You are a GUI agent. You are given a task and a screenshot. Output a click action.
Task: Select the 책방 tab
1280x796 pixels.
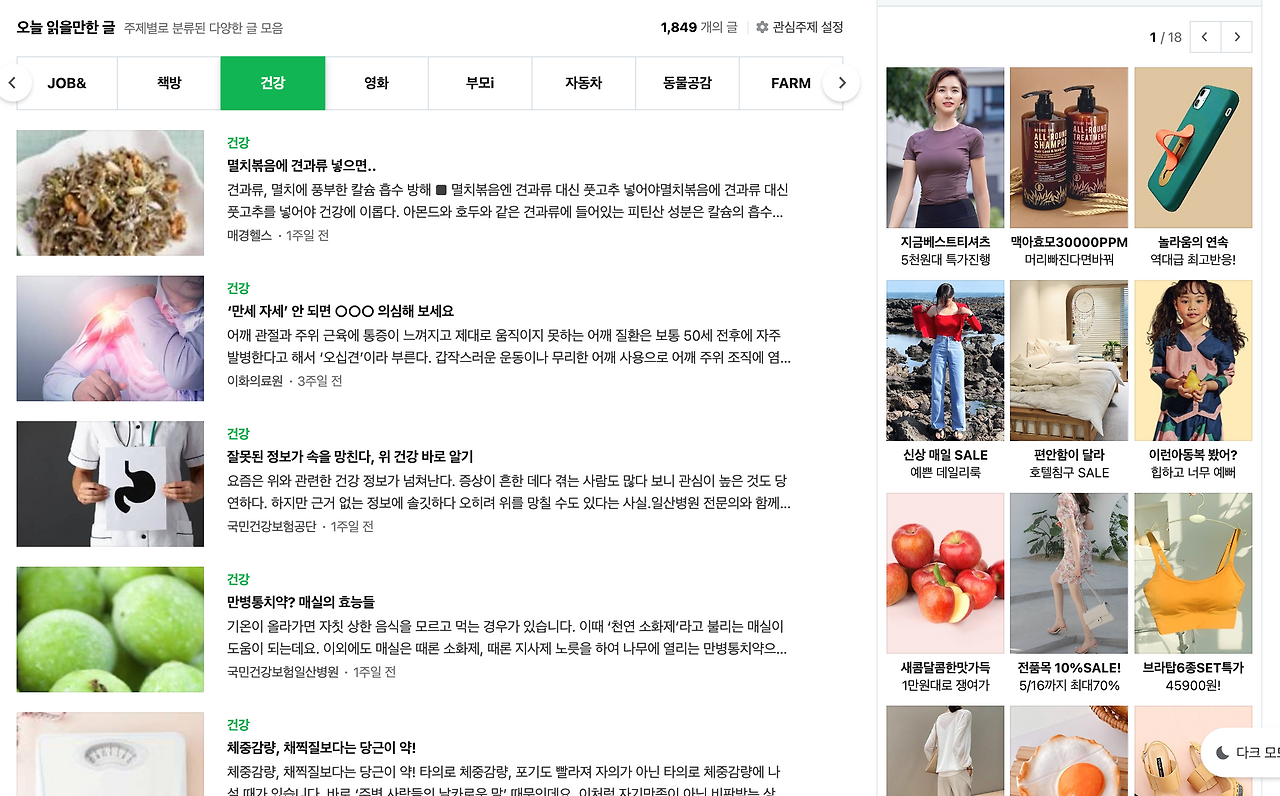169,83
